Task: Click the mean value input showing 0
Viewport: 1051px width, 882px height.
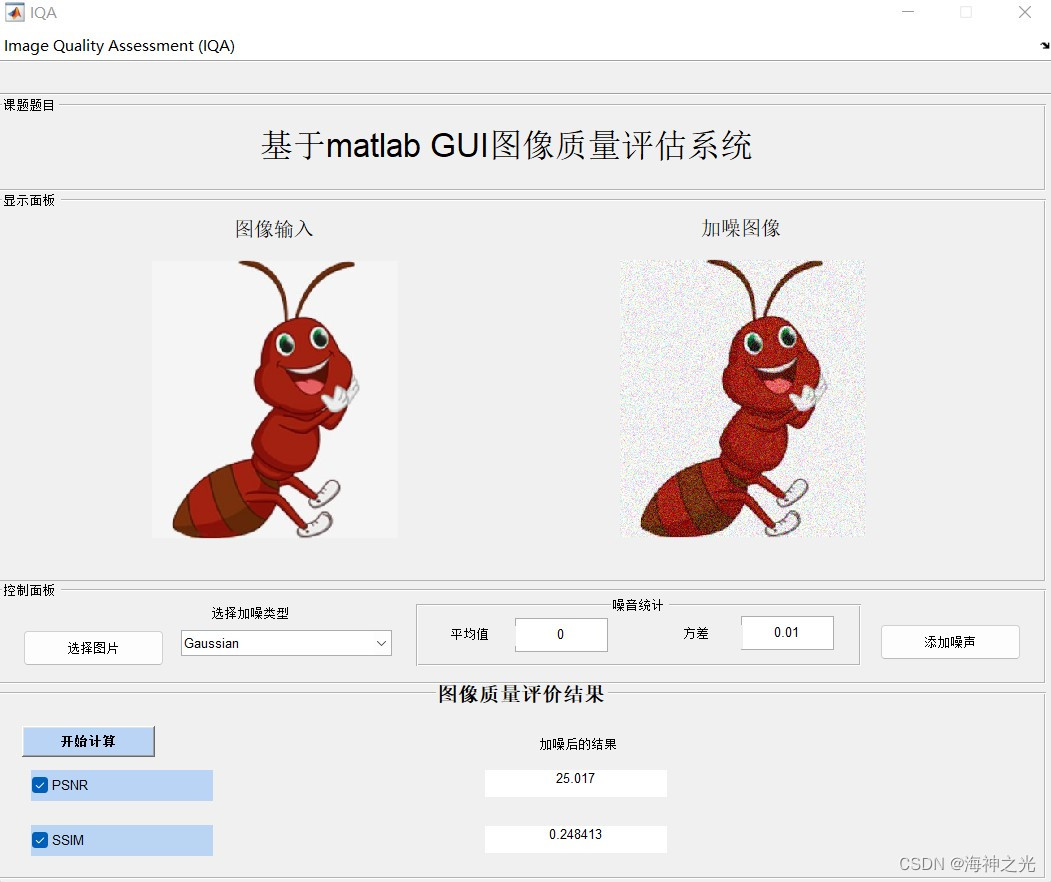Action: 560,634
